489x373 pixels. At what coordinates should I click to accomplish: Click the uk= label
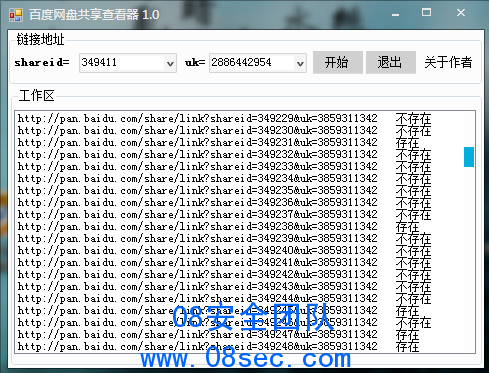tap(195, 62)
